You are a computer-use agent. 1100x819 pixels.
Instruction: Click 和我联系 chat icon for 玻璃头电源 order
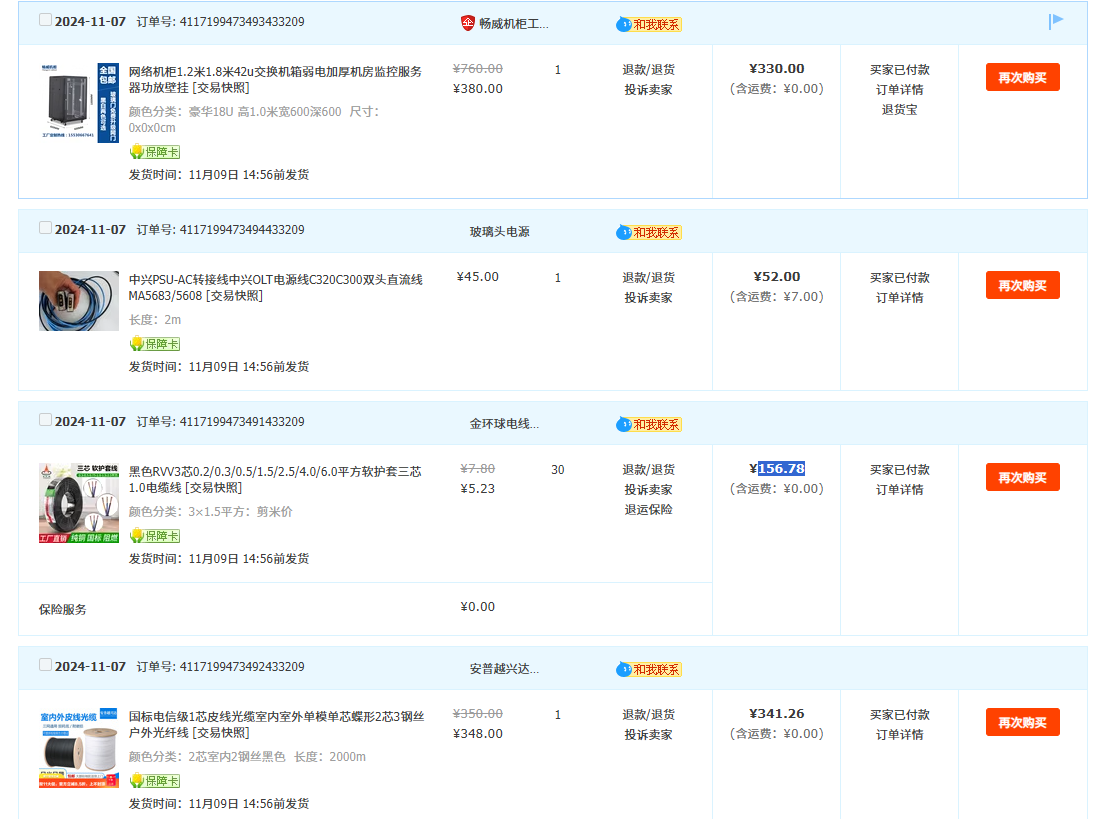[x=649, y=232]
